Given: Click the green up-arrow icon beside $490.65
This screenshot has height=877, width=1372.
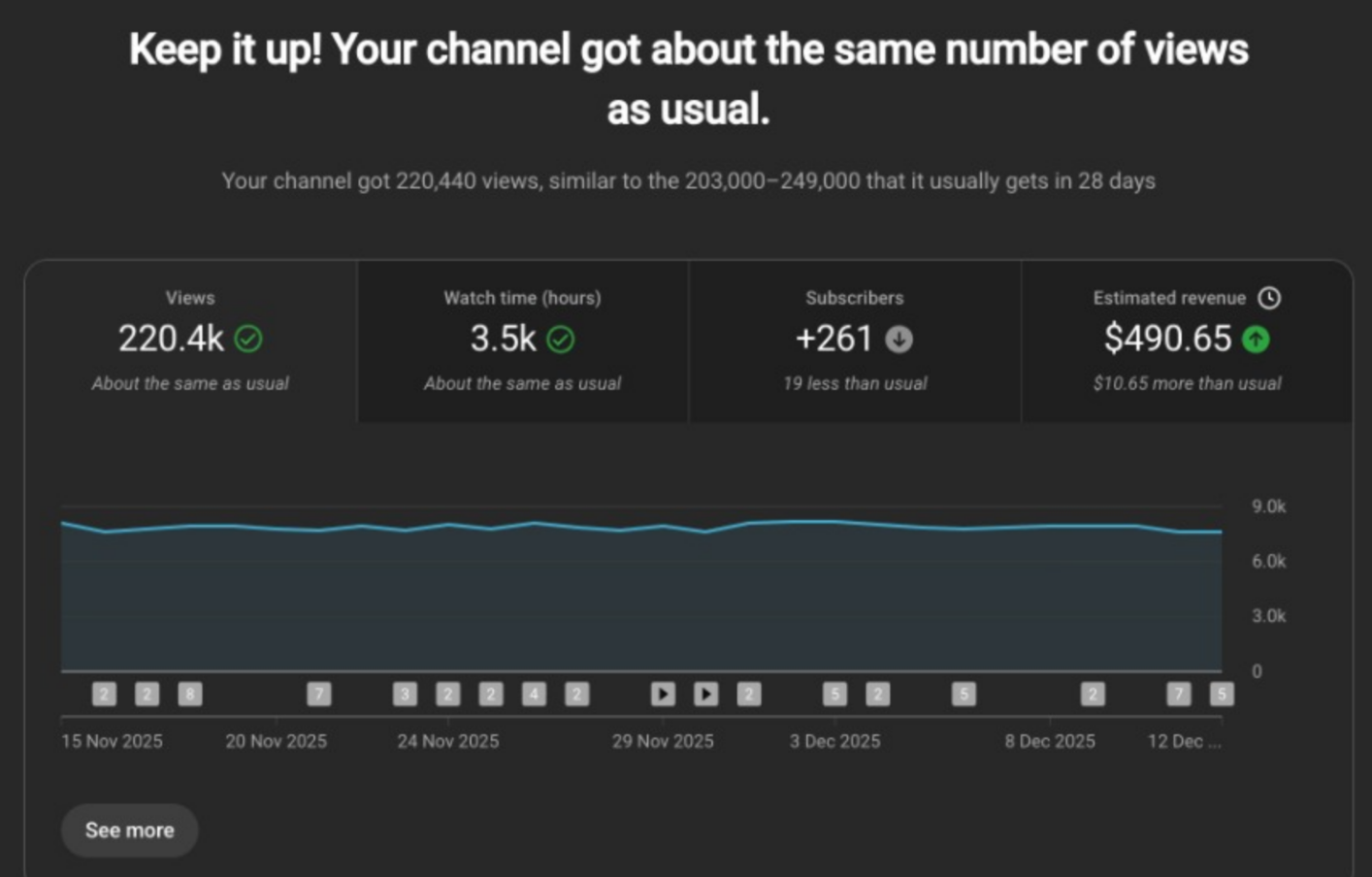Looking at the screenshot, I should [x=1256, y=339].
